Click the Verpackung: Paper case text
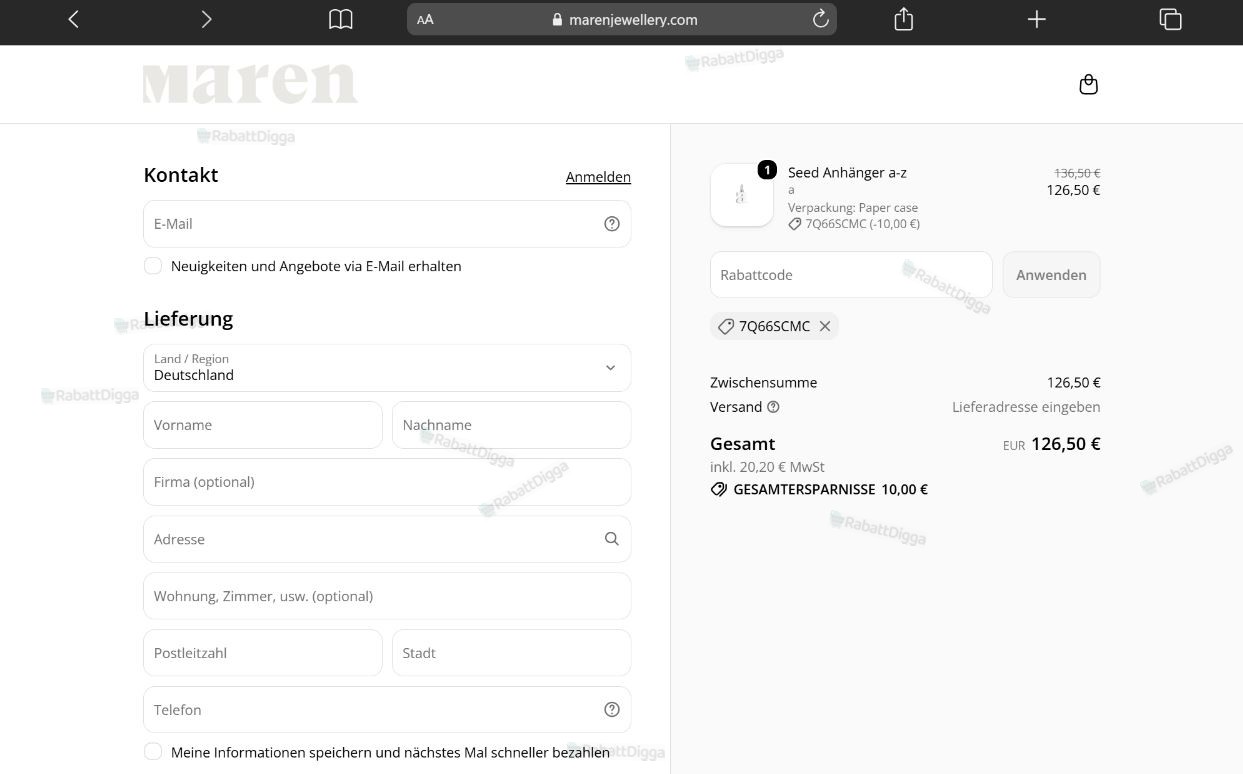Screen dimensions: 1243x774 point(853,208)
